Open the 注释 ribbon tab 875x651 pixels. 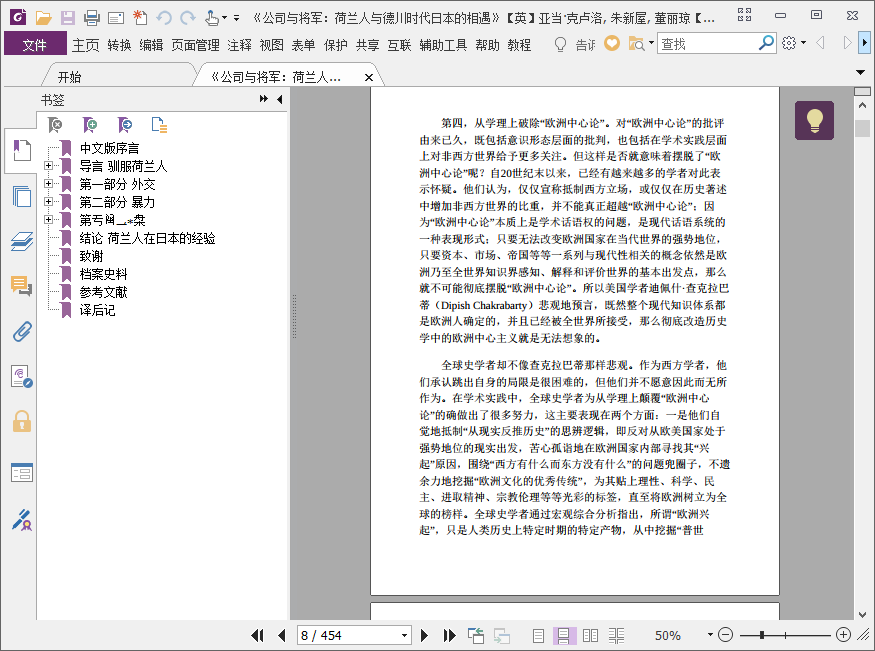pyautogui.click(x=239, y=45)
